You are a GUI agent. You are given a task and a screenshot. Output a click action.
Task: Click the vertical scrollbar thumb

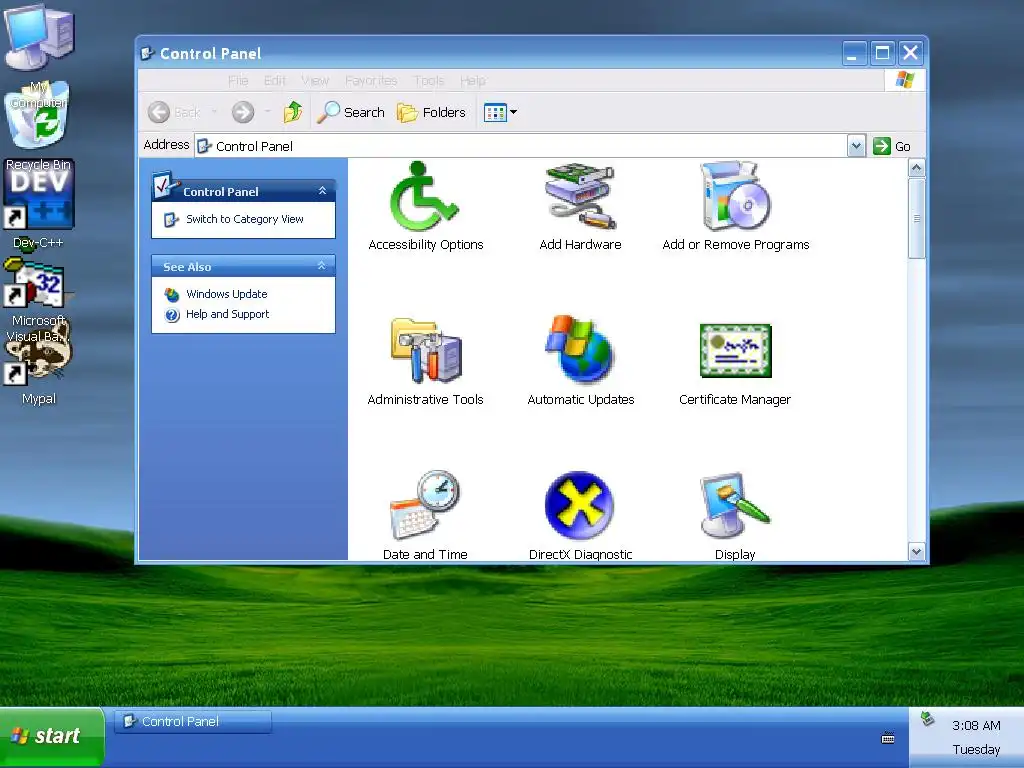click(x=916, y=218)
